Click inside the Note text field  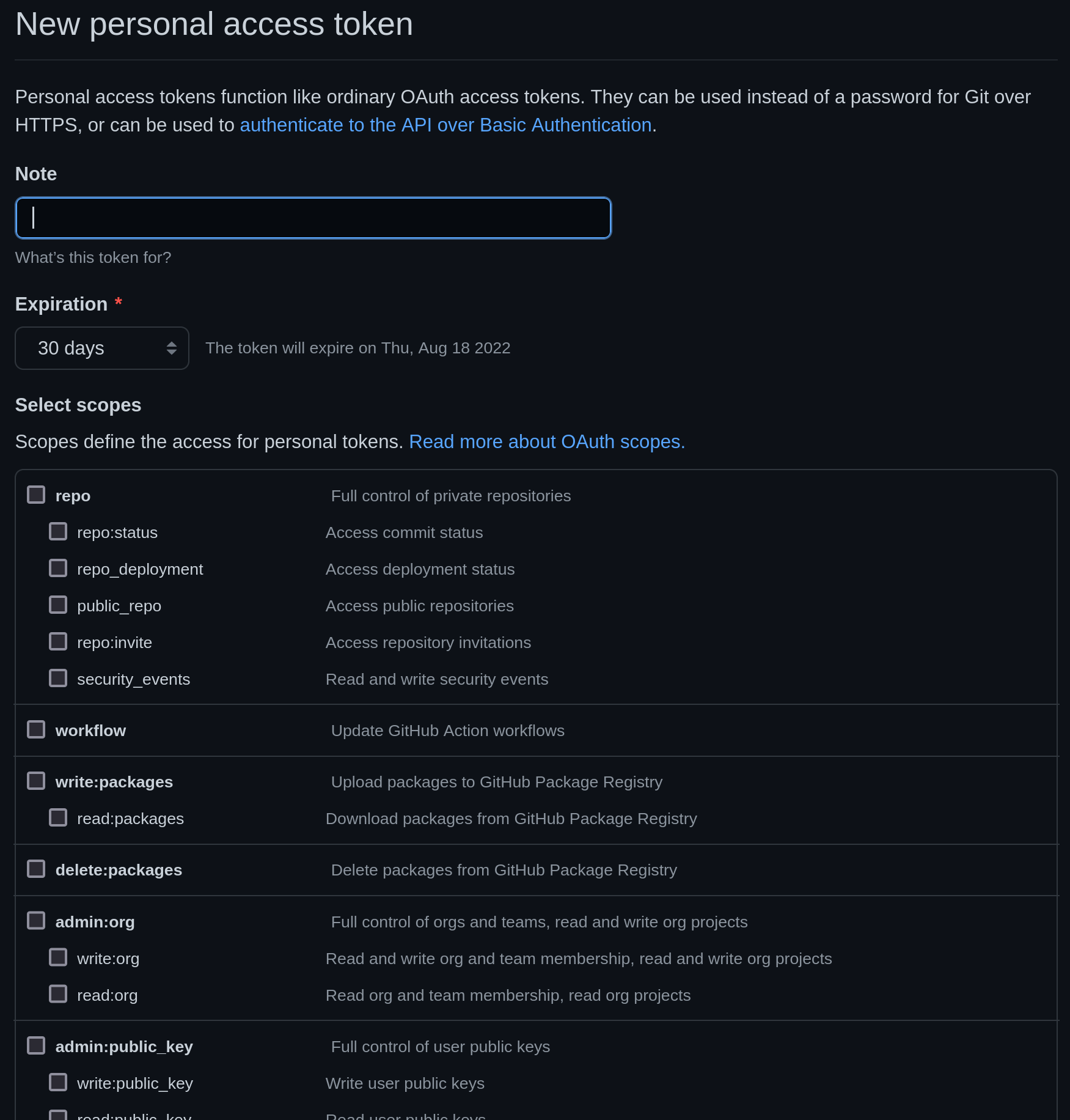tap(313, 217)
